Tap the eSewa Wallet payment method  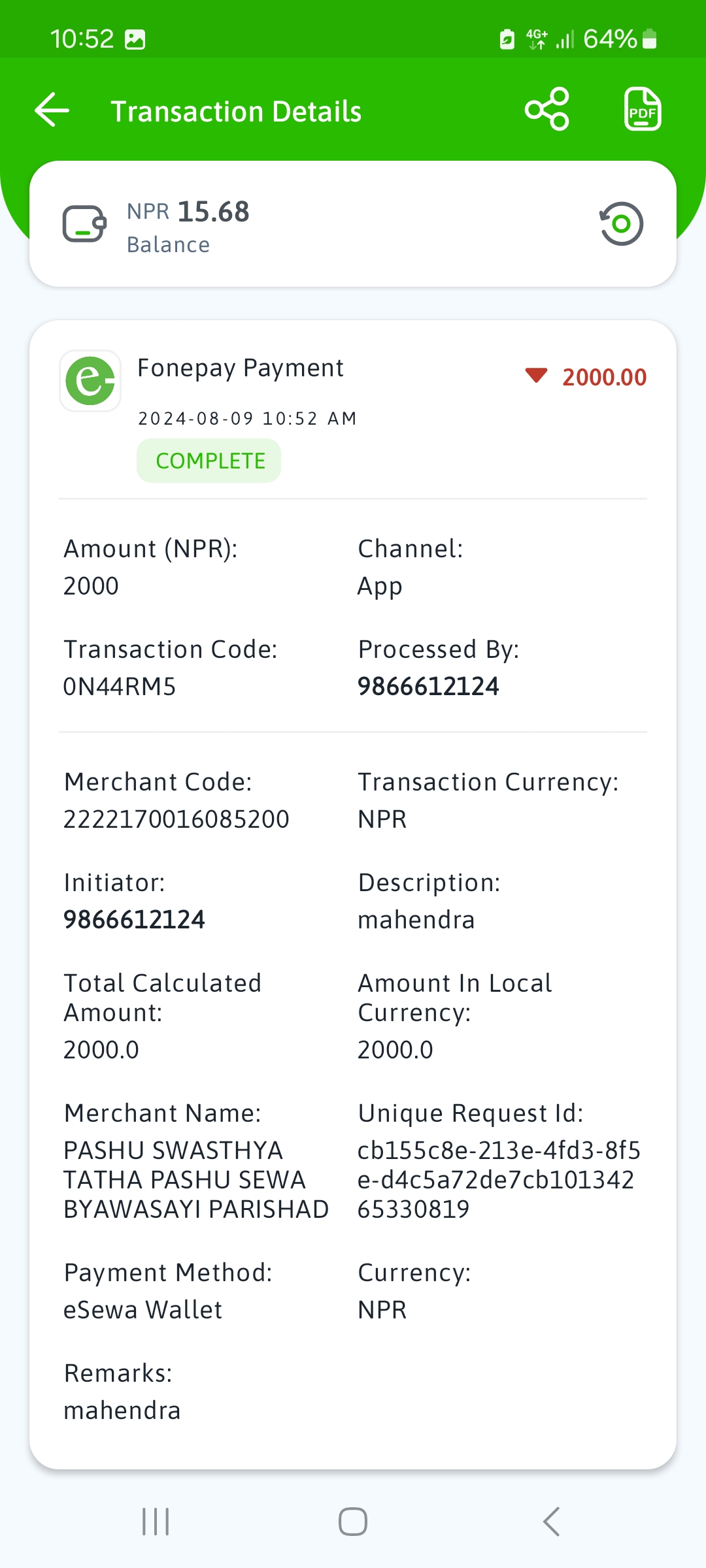point(143,1310)
